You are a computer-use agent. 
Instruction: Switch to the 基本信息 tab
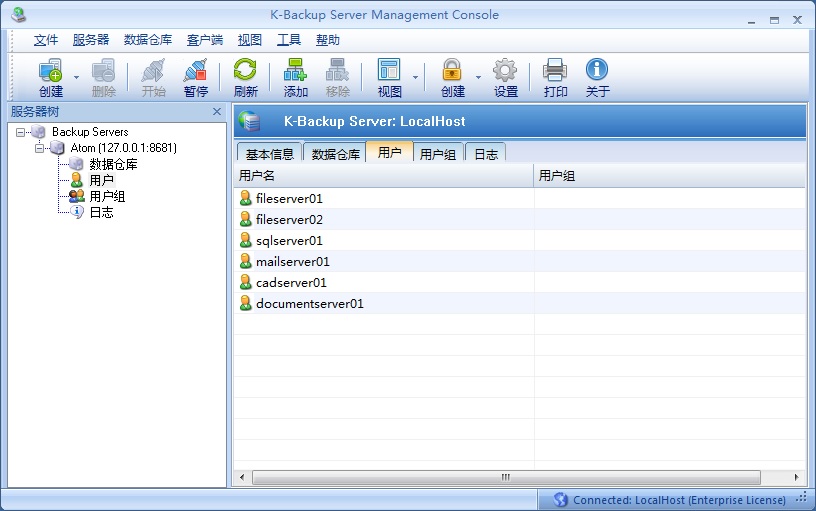(270, 154)
